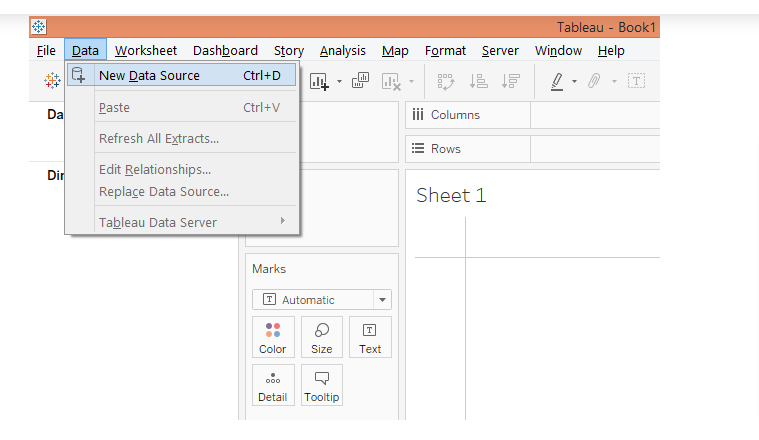Screen dimensions: 759x440
Task: Select Paste in the Data menu
Action: pyautogui.click(x=182, y=107)
